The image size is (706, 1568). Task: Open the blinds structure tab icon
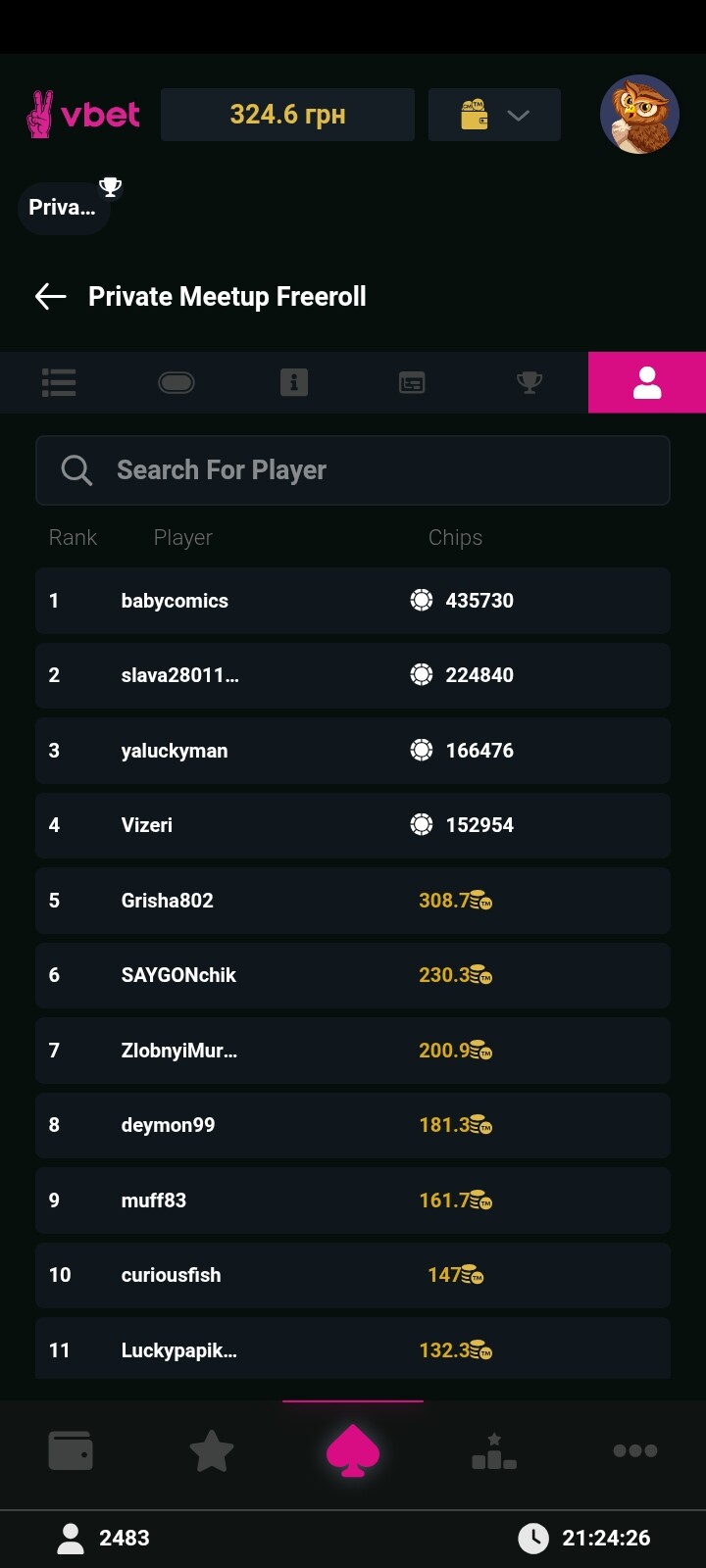click(x=412, y=382)
